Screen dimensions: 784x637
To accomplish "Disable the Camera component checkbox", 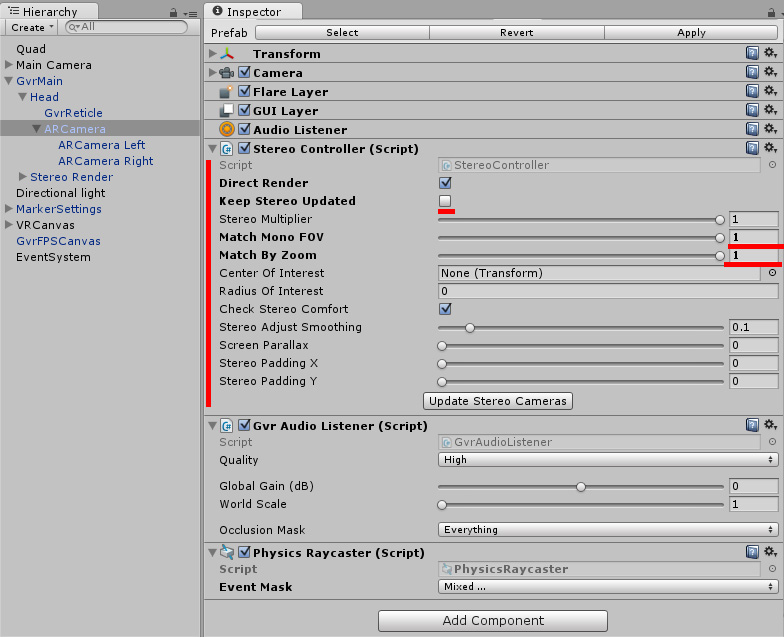I will point(244,72).
